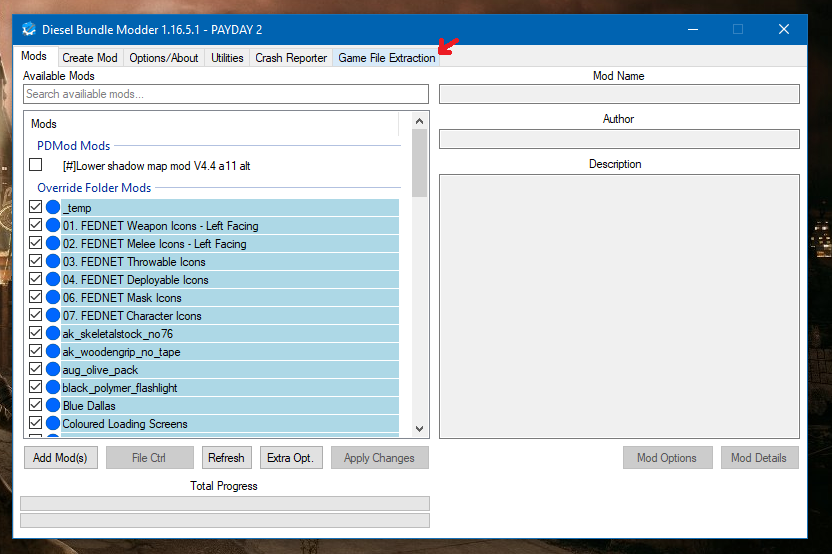Click the File Ctrl button

point(150,457)
